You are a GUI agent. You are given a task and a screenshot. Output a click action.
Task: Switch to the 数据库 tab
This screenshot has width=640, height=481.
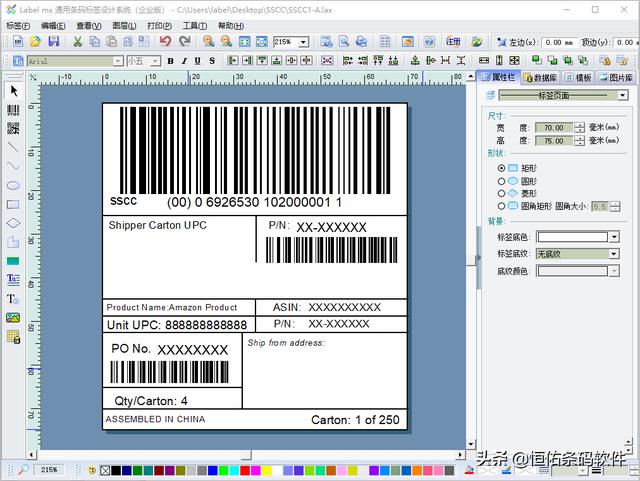click(541, 78)
